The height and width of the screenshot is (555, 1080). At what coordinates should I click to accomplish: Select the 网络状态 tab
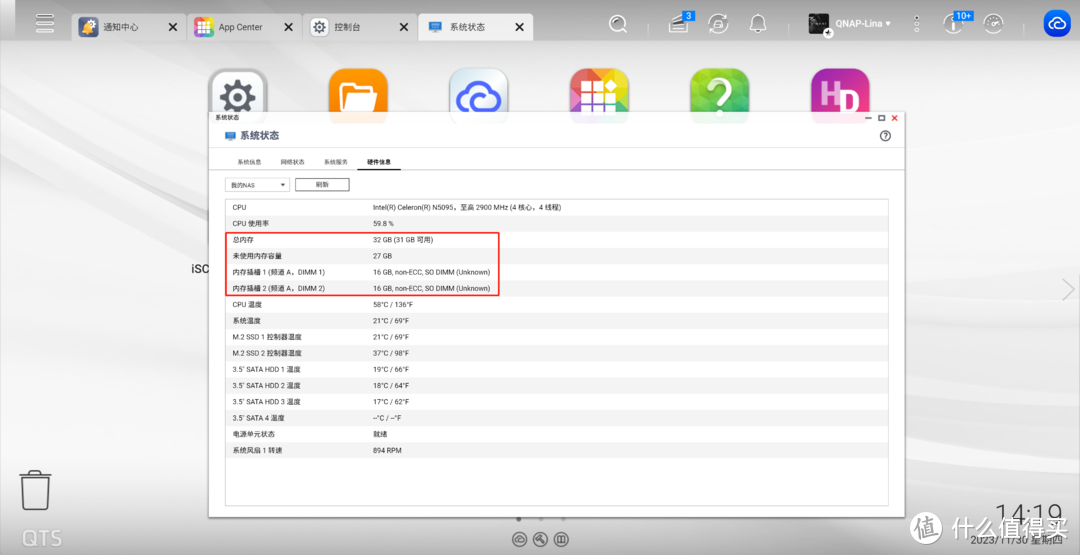[292, 162]
